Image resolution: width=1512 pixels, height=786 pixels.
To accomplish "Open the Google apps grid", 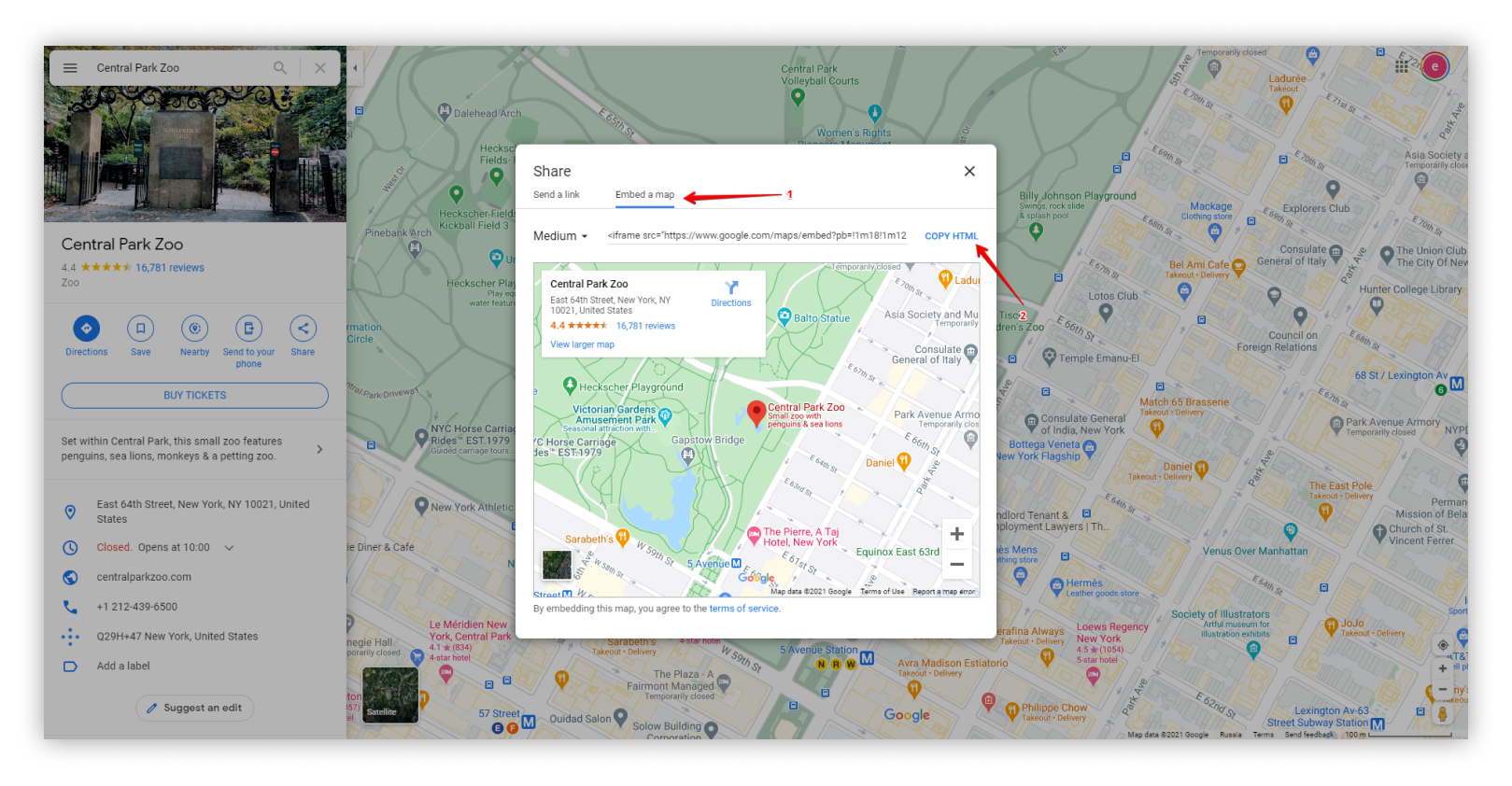I will pyautogui.click(x=1402, y=66).
